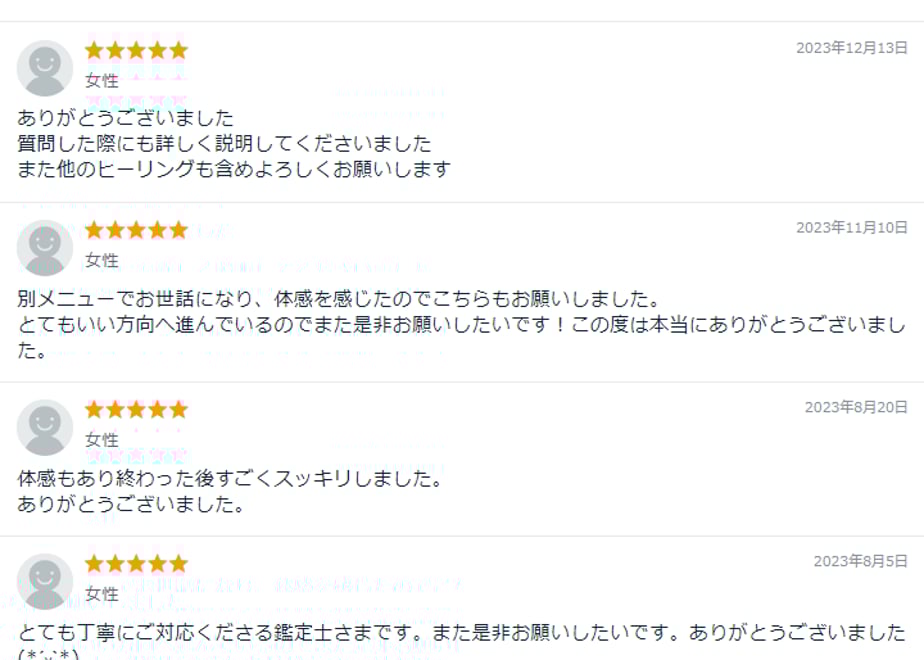Click review text mentioning 鑑定士さま
Screen dimensions: 924x660
tap(461, 641)
